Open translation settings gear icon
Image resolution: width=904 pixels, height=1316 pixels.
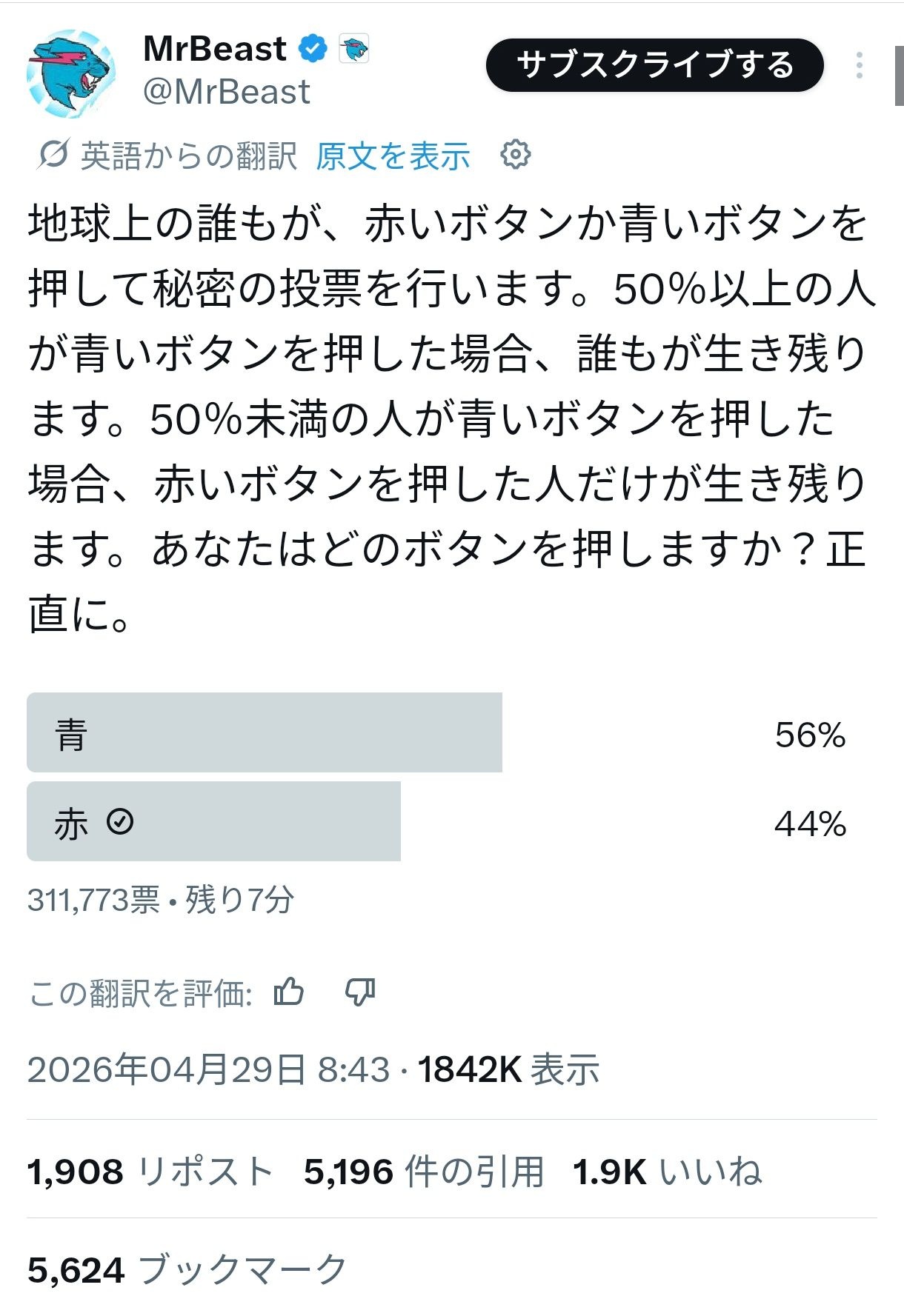(515, 155)
